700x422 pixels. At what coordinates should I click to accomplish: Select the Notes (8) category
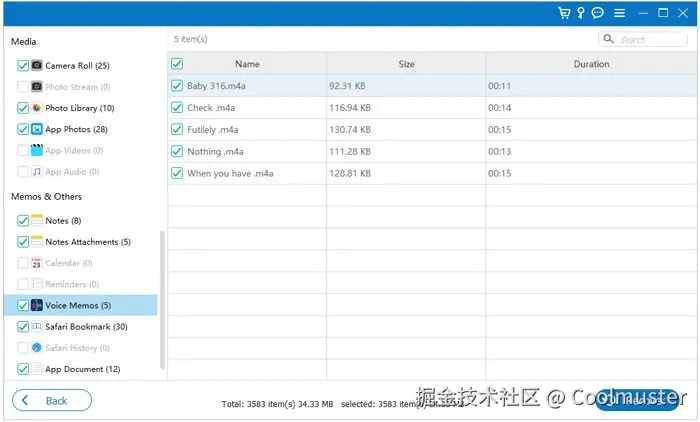pos(63,221)
